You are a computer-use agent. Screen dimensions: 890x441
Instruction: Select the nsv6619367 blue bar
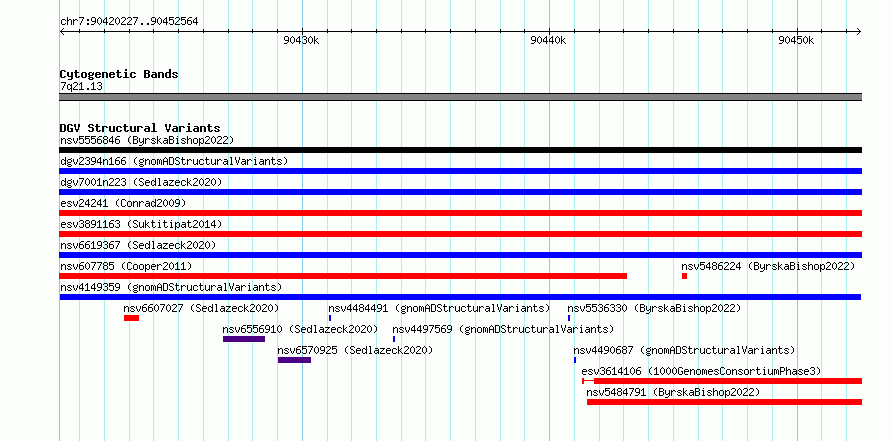click(460, 255)
